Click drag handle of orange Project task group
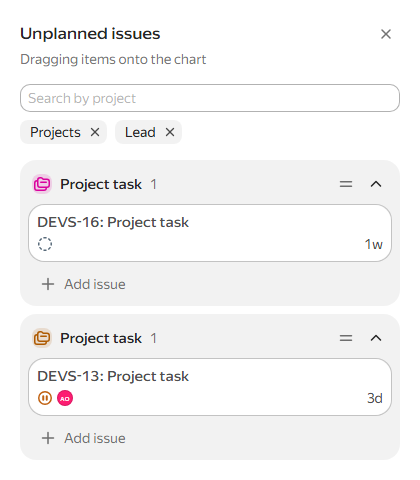This screenshot has height=480, width=420. pos(346,338)
